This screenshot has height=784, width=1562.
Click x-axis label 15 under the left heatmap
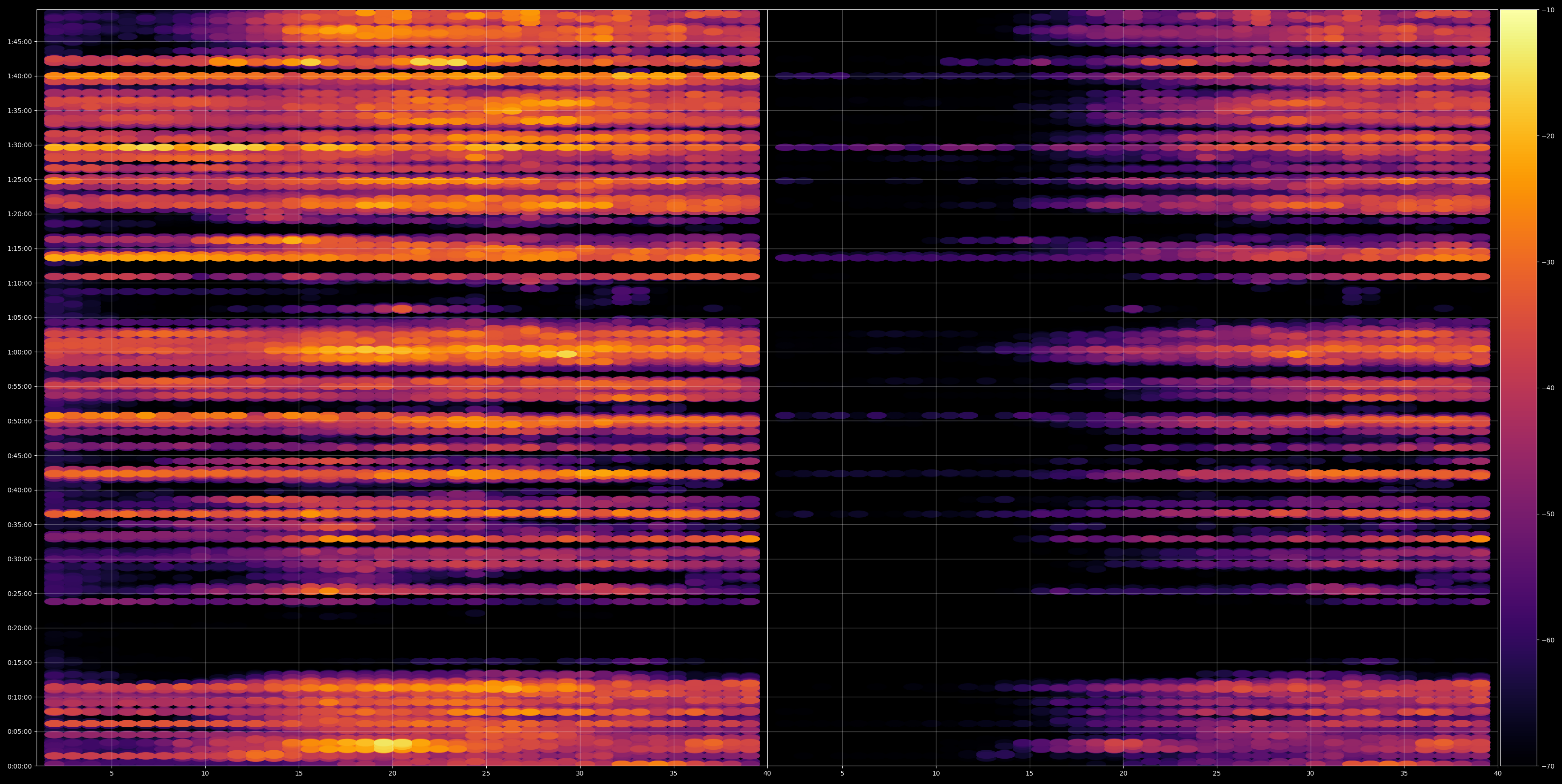point(299,774)
